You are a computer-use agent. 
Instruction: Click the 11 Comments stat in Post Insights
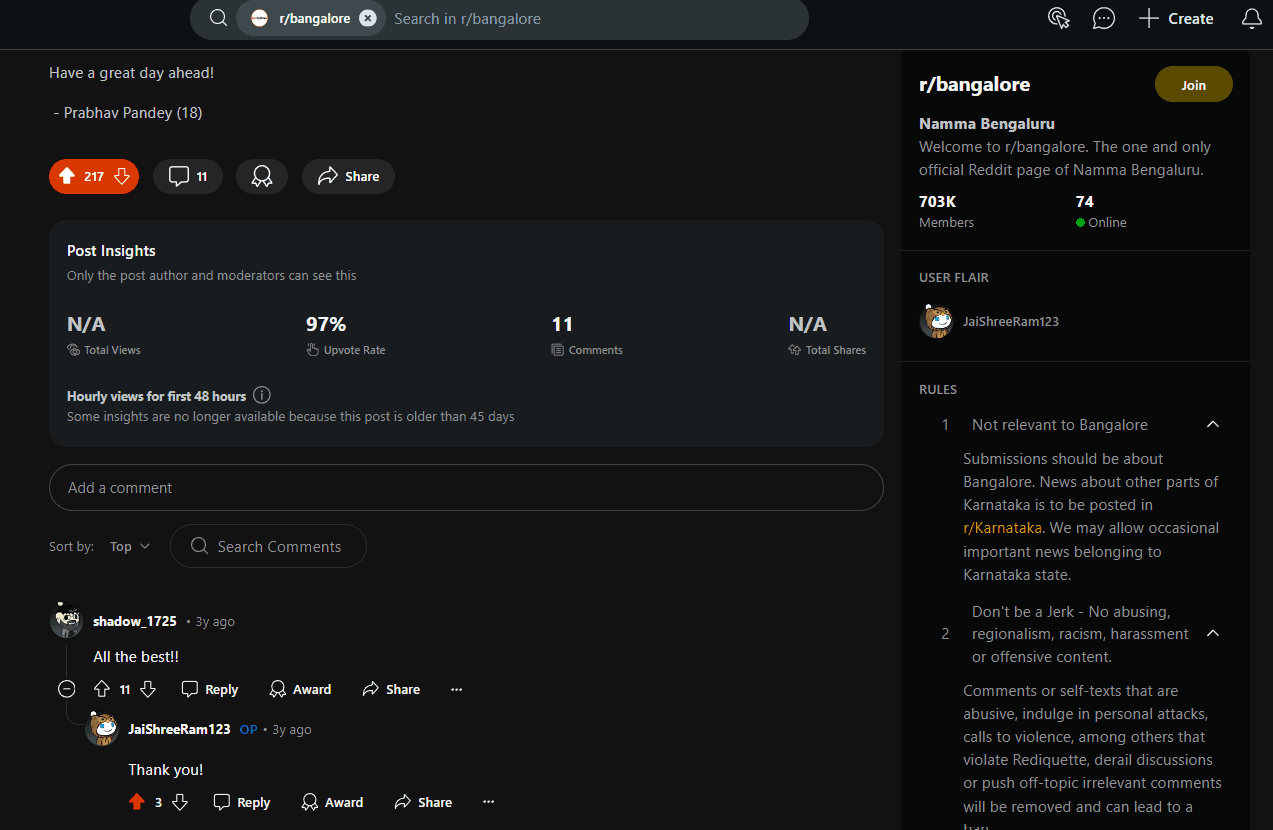tap(587, 335)
